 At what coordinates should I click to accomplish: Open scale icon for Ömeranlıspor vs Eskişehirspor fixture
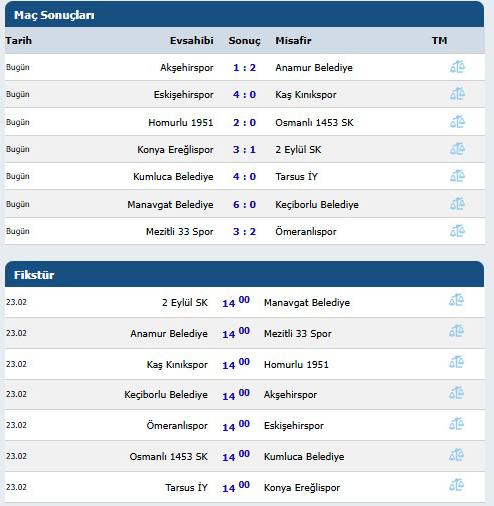point(456,424)
